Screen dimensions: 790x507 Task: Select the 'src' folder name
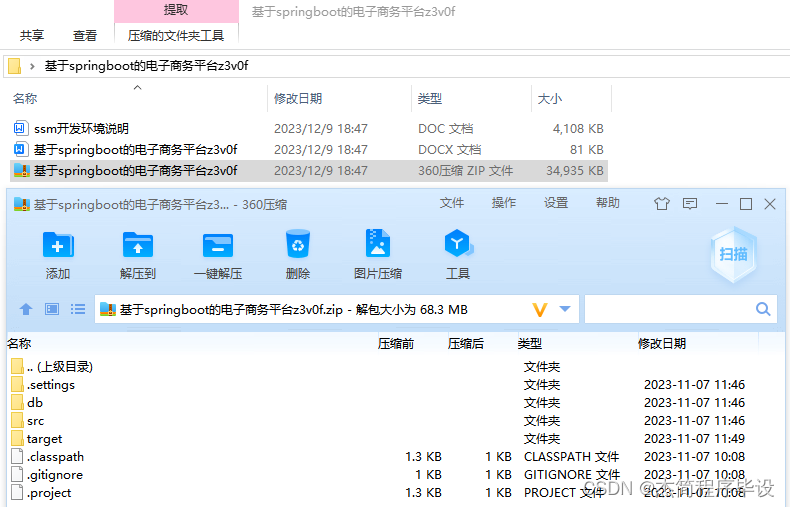[35, 421]
